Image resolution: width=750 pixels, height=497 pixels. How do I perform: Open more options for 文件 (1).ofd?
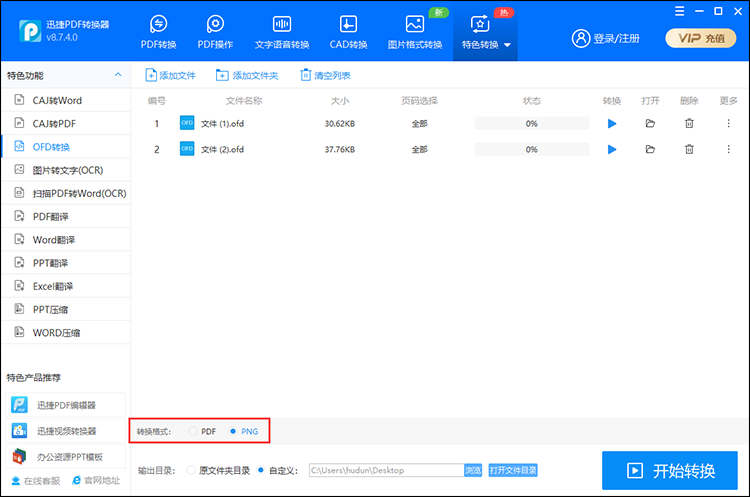coord(728,123)
